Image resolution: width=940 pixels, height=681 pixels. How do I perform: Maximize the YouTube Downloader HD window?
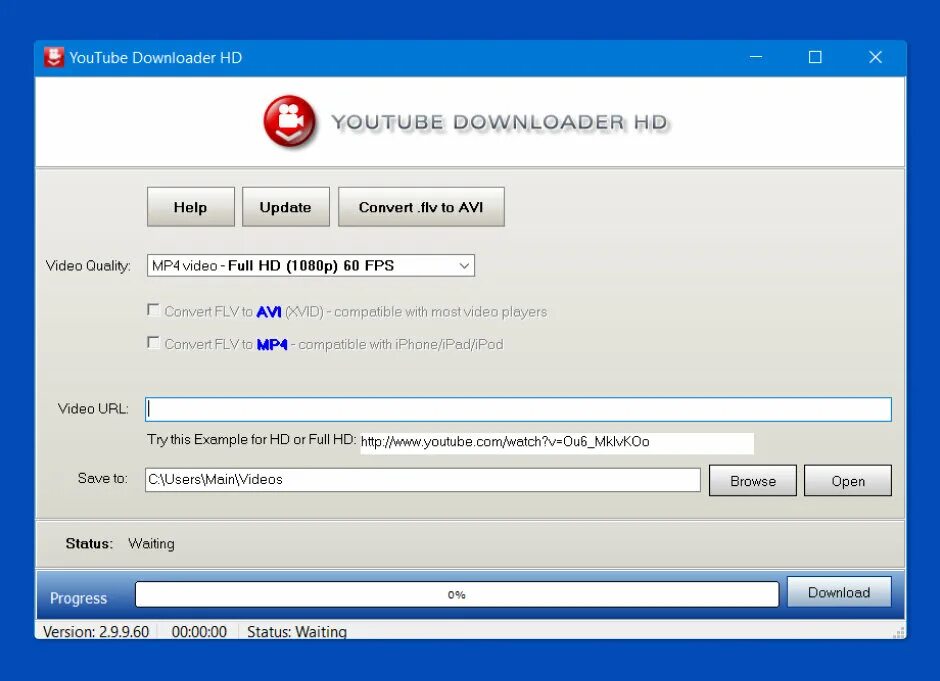click(x=815, y=58)
